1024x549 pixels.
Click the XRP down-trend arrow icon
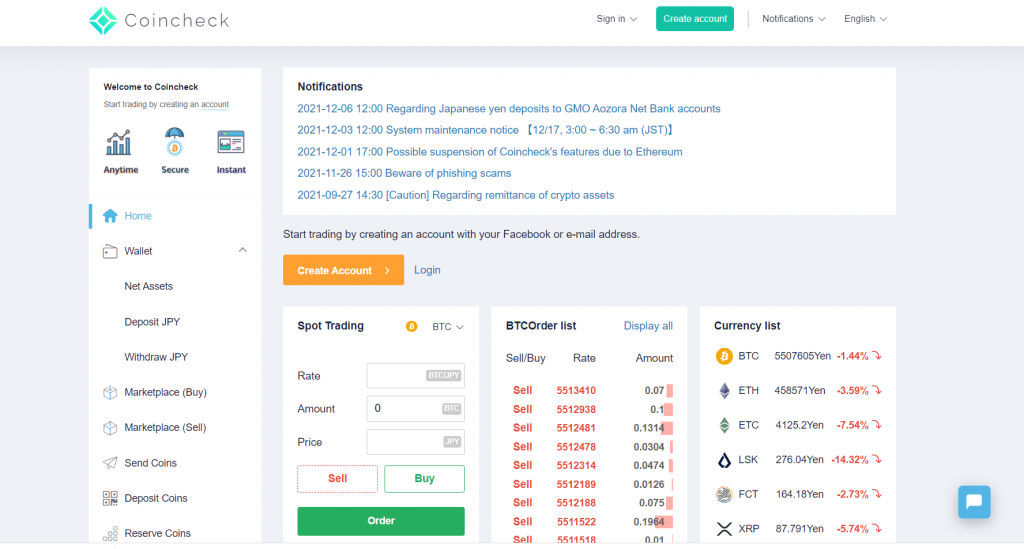tap(877, 528)
